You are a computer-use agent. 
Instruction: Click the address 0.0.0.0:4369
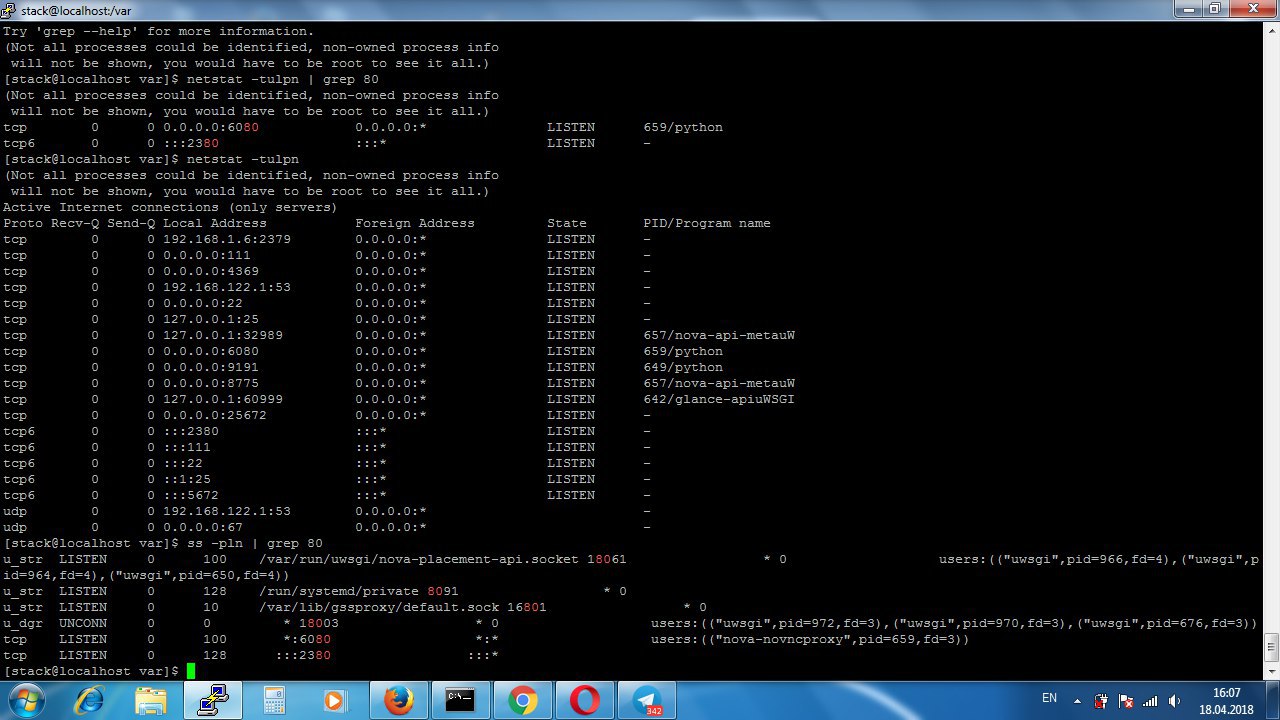tap(211, 272)
